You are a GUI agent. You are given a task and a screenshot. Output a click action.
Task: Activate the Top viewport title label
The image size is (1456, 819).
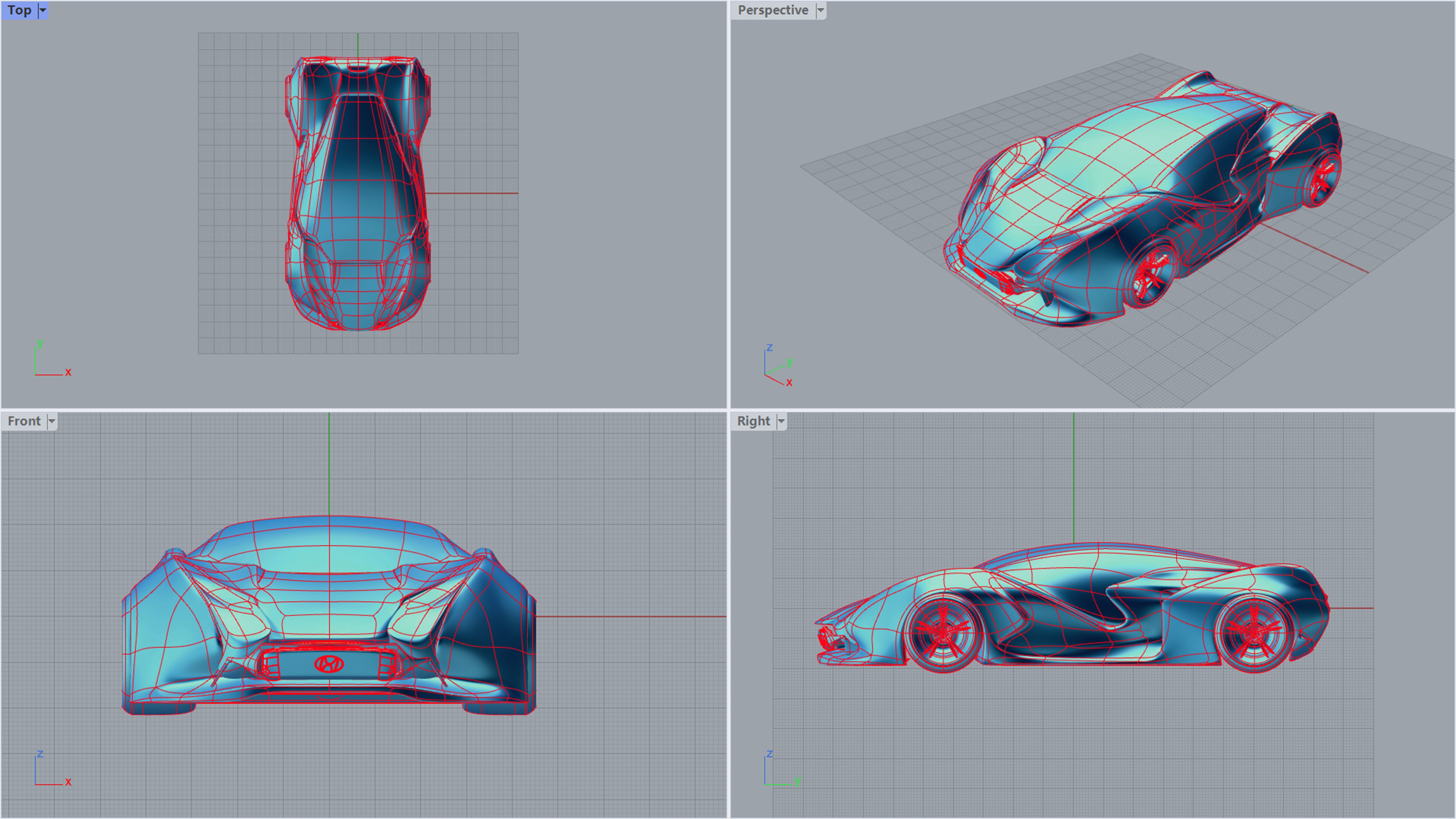click(20, 10)
